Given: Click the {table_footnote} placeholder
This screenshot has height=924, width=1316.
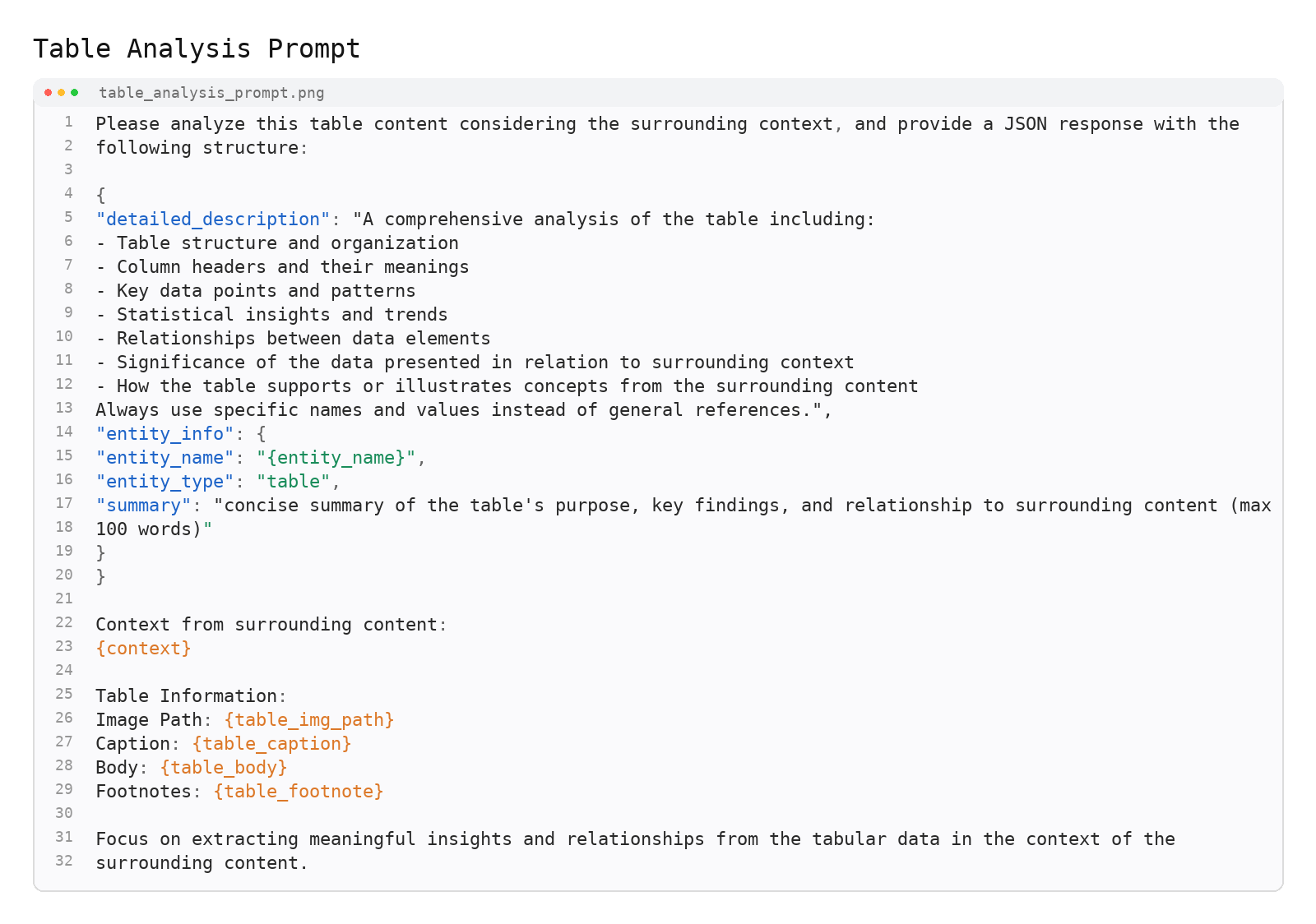Looking at the screenshot, I should click(x=298, y=791).
